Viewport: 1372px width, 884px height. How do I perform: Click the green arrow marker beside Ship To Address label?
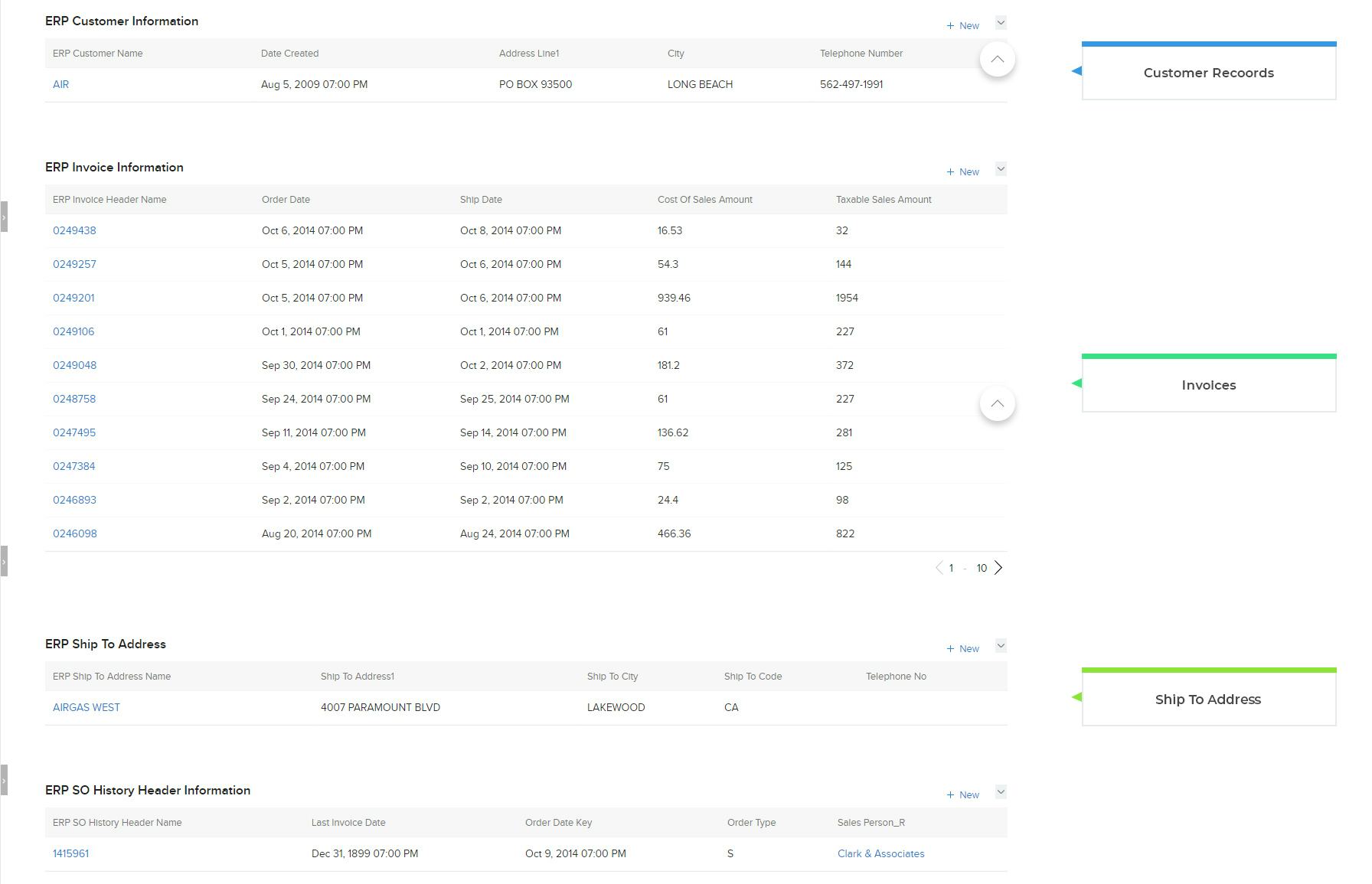pos(1075,696)
